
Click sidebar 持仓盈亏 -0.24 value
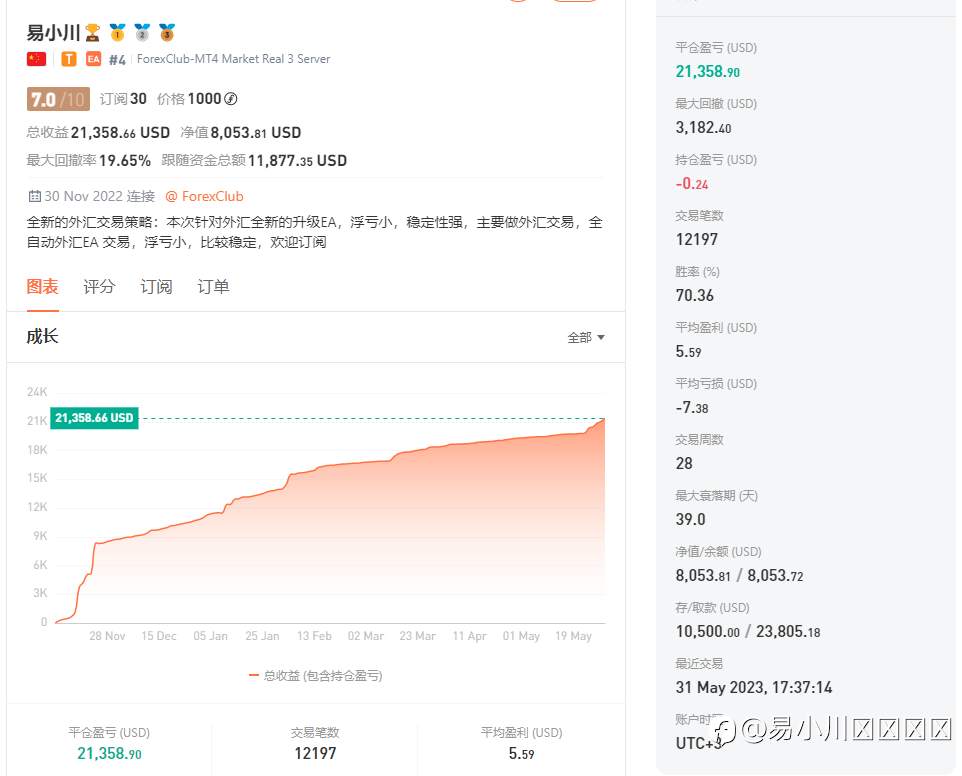(x=691, y=183)
